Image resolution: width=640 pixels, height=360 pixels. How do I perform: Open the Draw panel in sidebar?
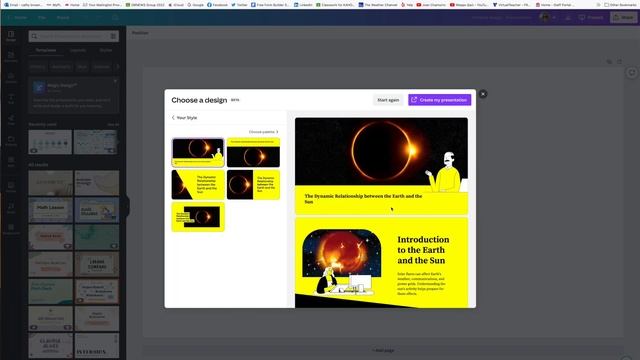tap(11, 120)
